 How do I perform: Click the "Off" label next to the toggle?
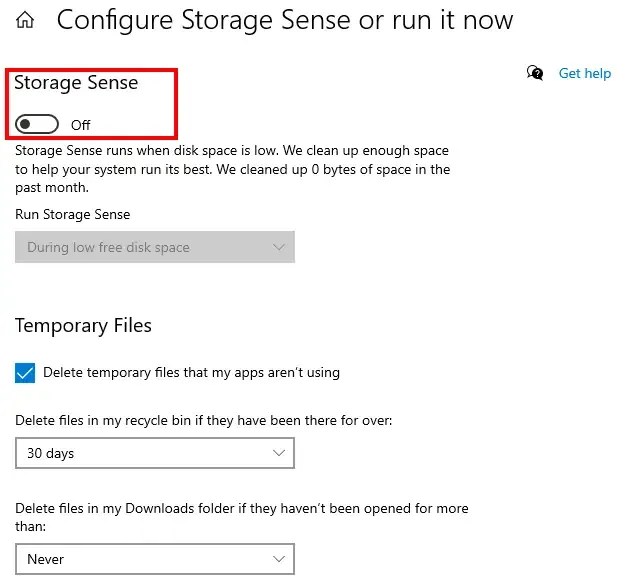click(81, 125)
